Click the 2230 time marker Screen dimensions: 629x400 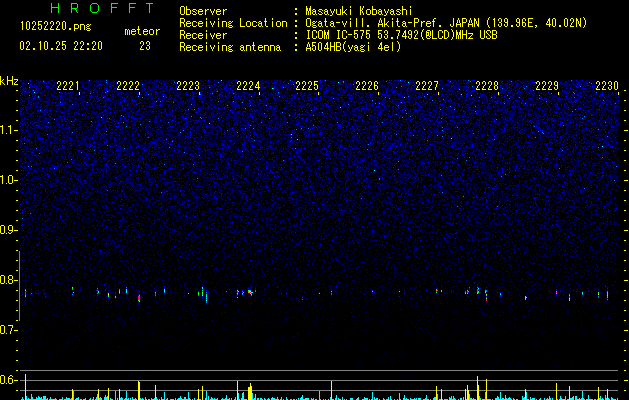(x=607, y=86)
